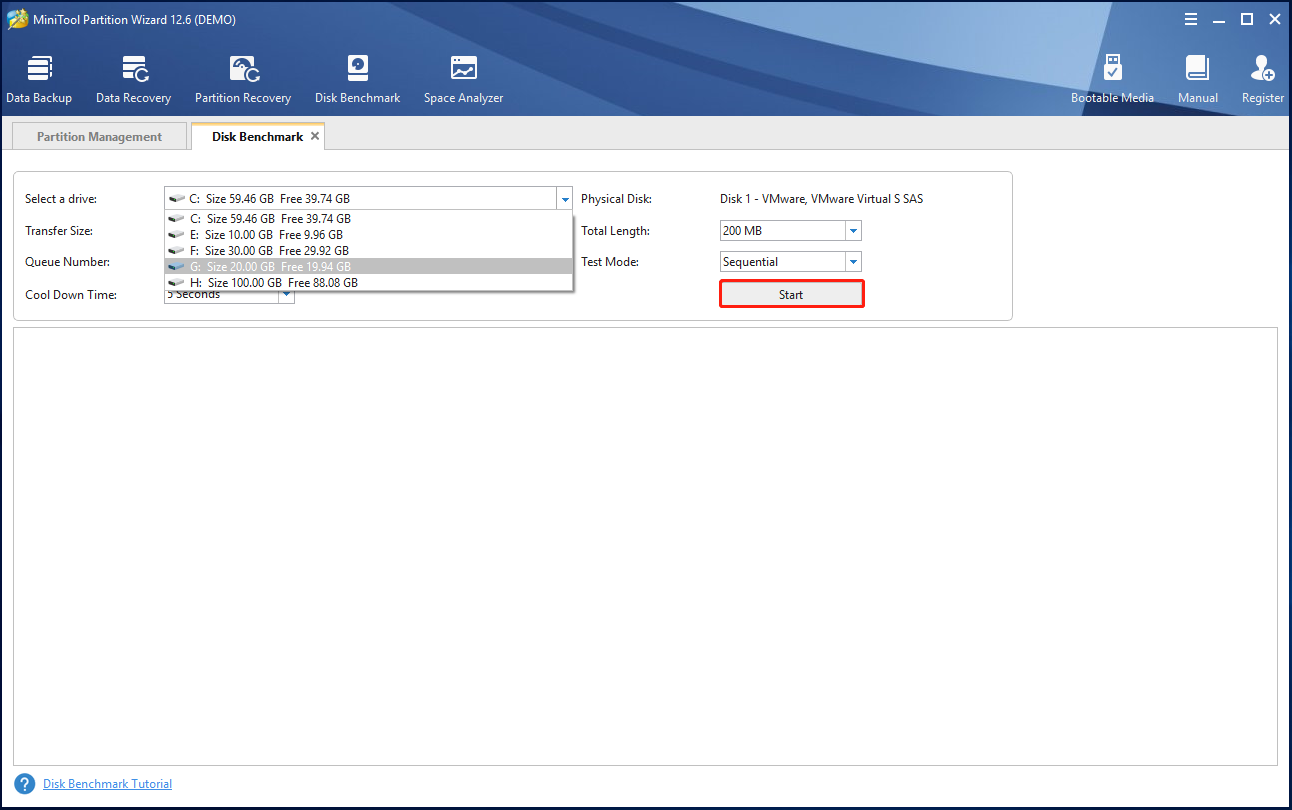The width and height of the screenshot is (1292, 810).
Task: Open the Manual
Action: [1197, 80]
